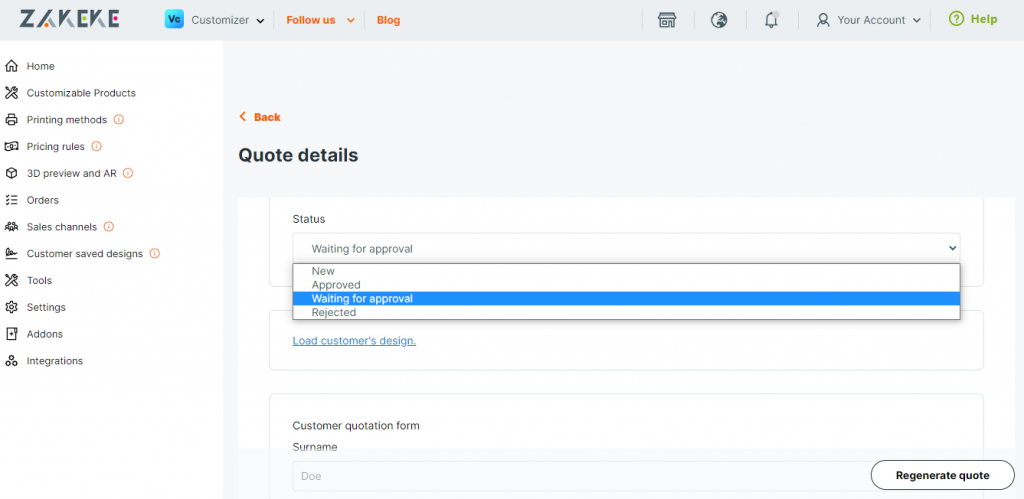Click the Sales channels people icon
Viewport: 1024px width, 499px height.
click(x=11, y=227)
